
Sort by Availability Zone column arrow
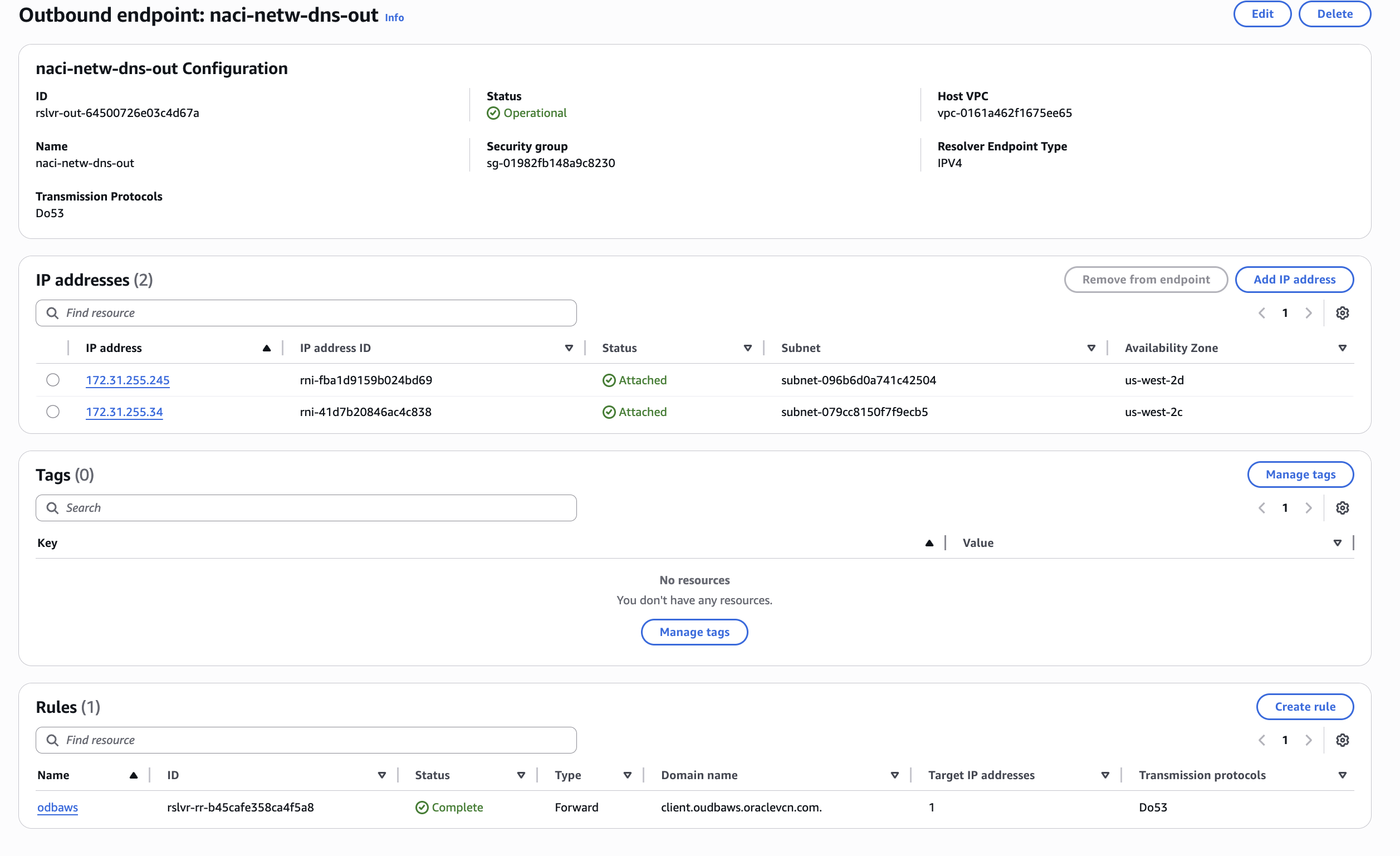(x=1342, y=348)
